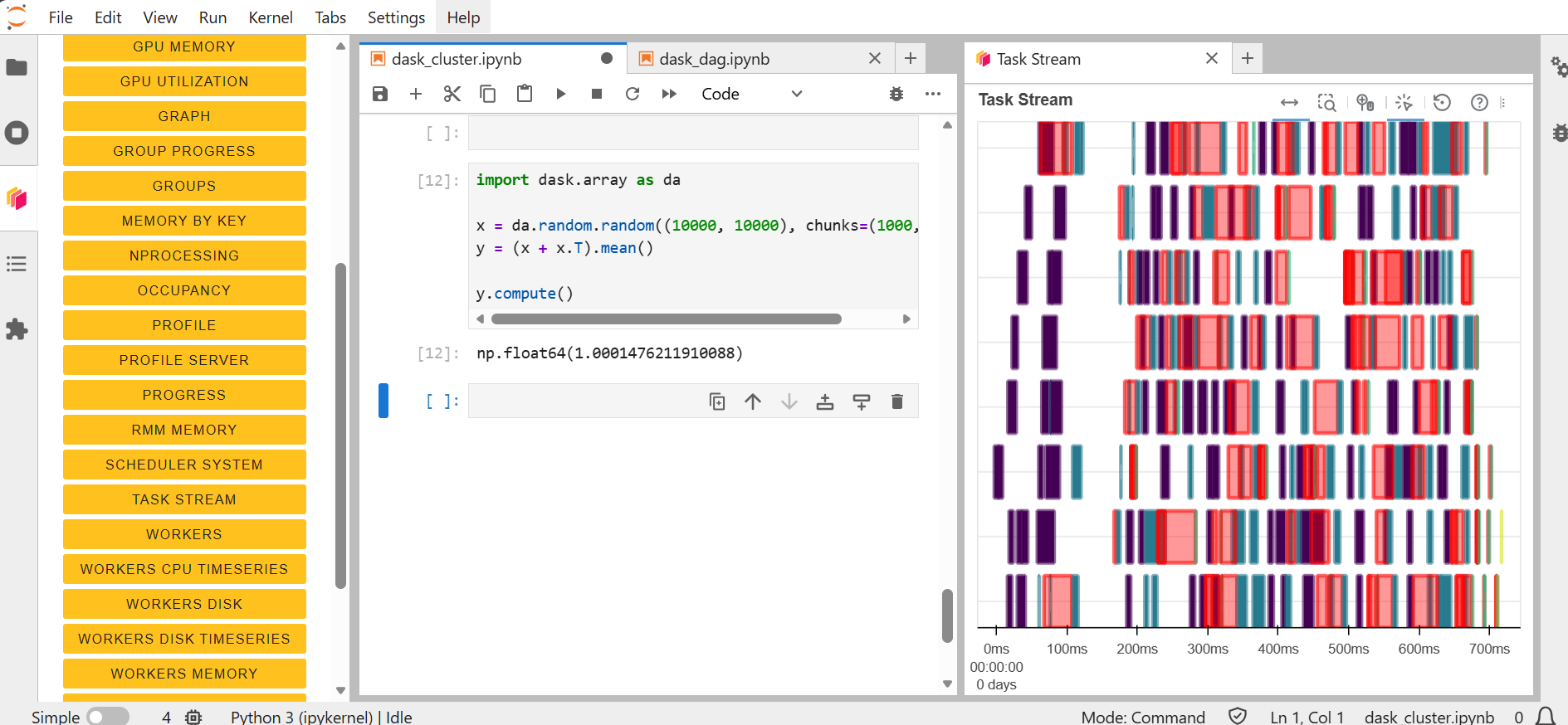Open the Kernel menu
This screenshot has width=1568, height=725.
(271, 17)
